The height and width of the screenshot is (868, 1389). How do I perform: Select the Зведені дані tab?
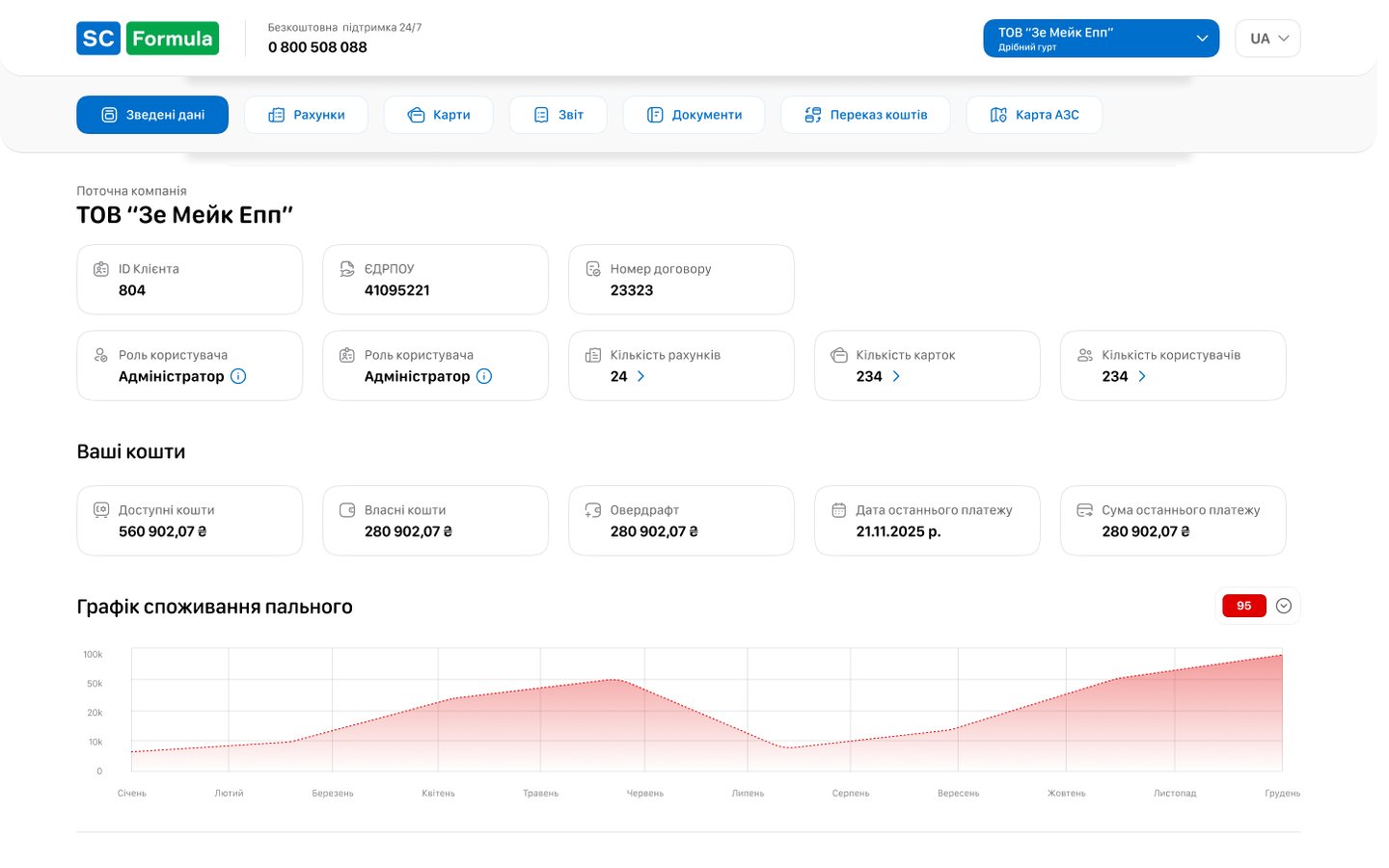[x=152, y=115]
